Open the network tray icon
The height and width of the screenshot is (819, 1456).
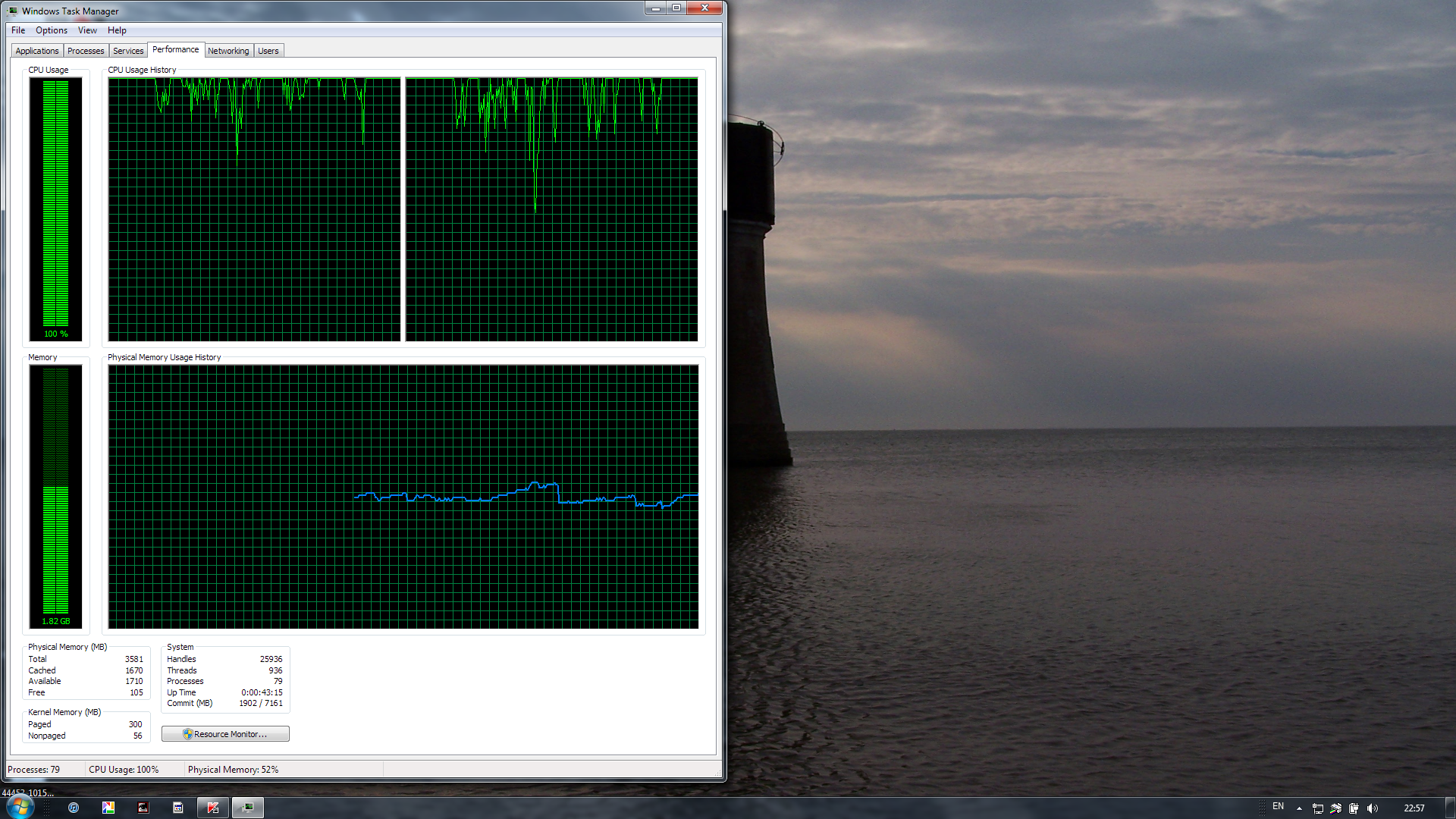point(1318,808)
